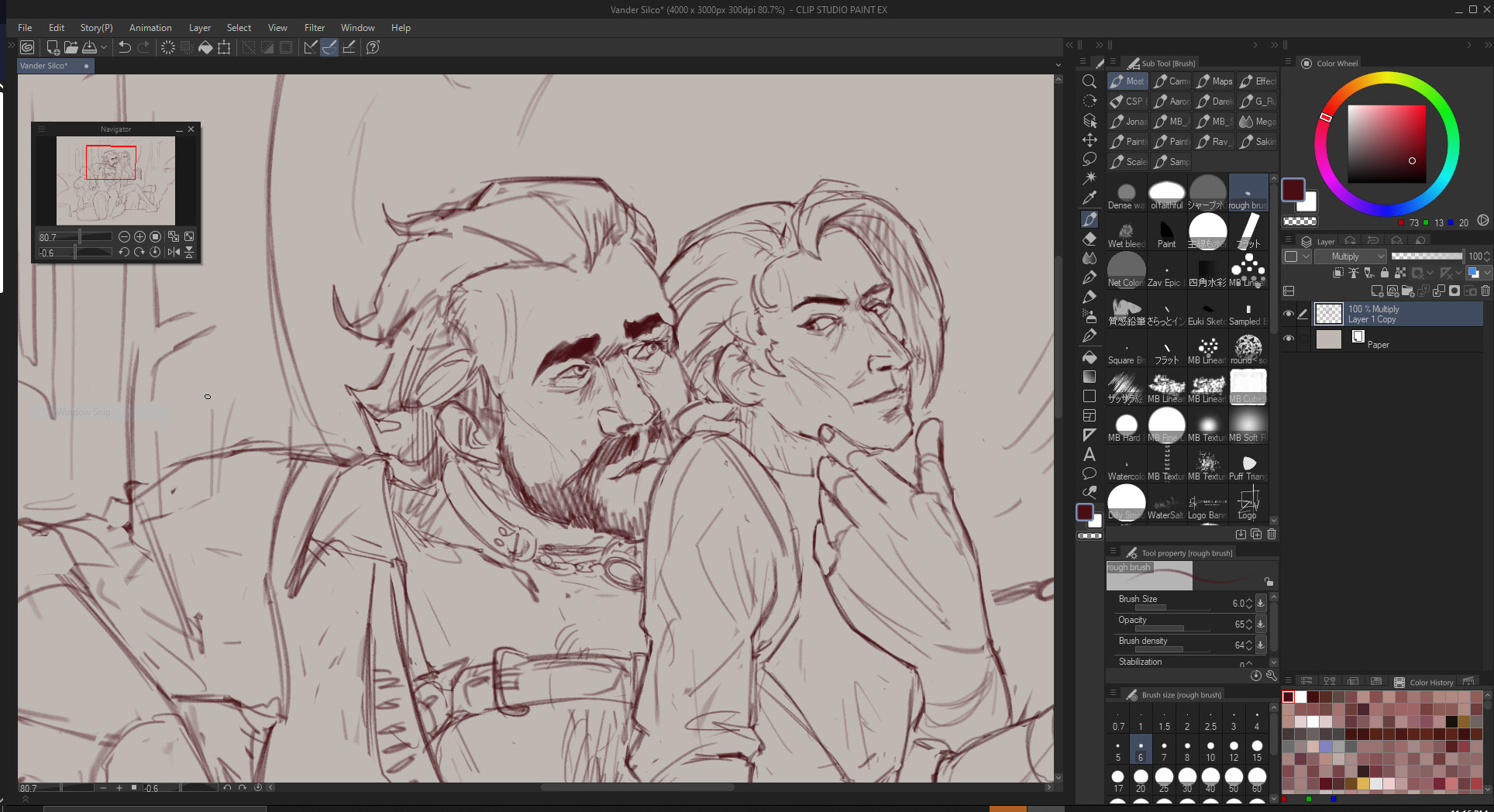Select the Puff Triangle brush
This screenshot has height=812, width=1494.
click(x=1248, y=464)
